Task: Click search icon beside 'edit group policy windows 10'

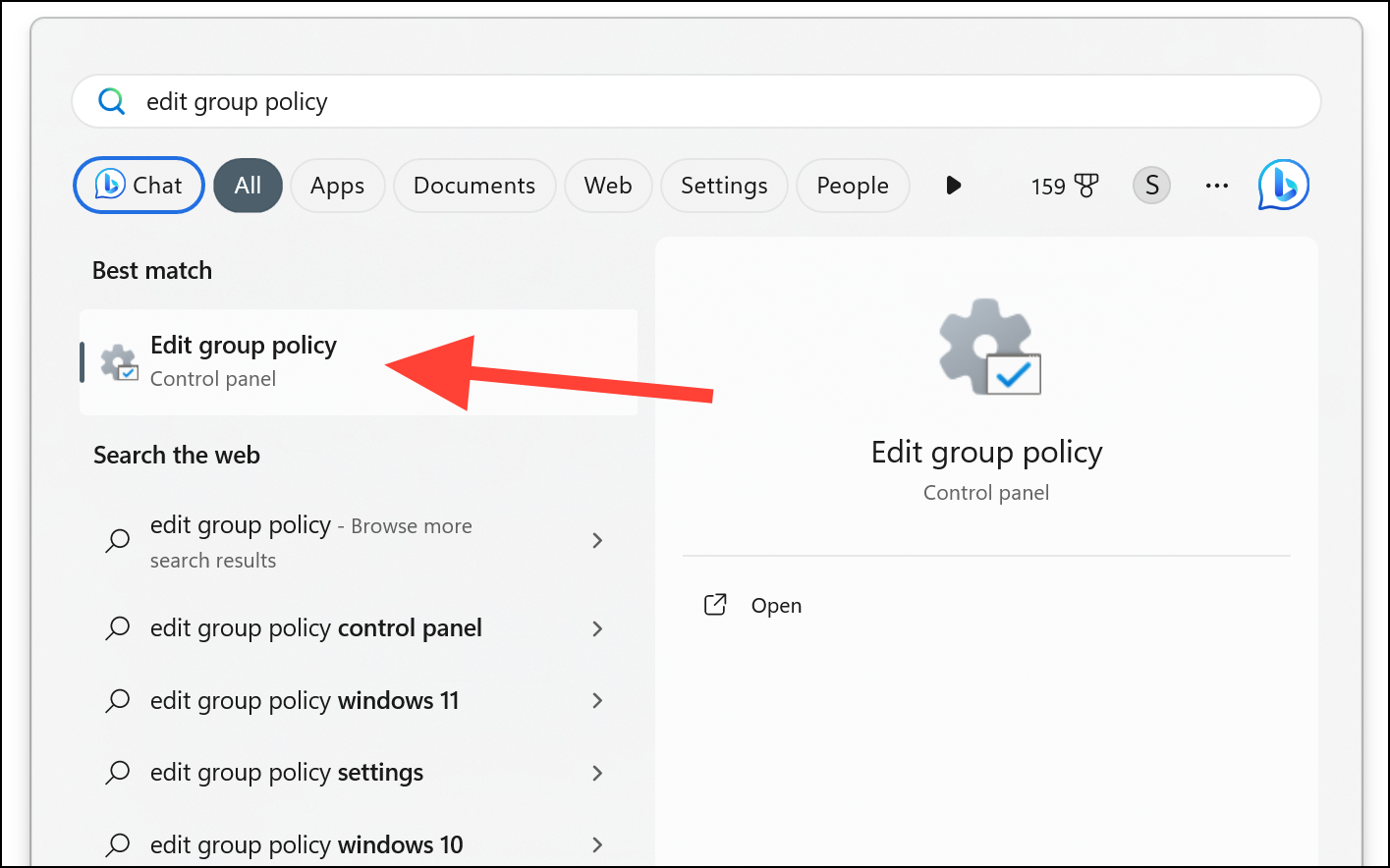Action: coord(118,845)
